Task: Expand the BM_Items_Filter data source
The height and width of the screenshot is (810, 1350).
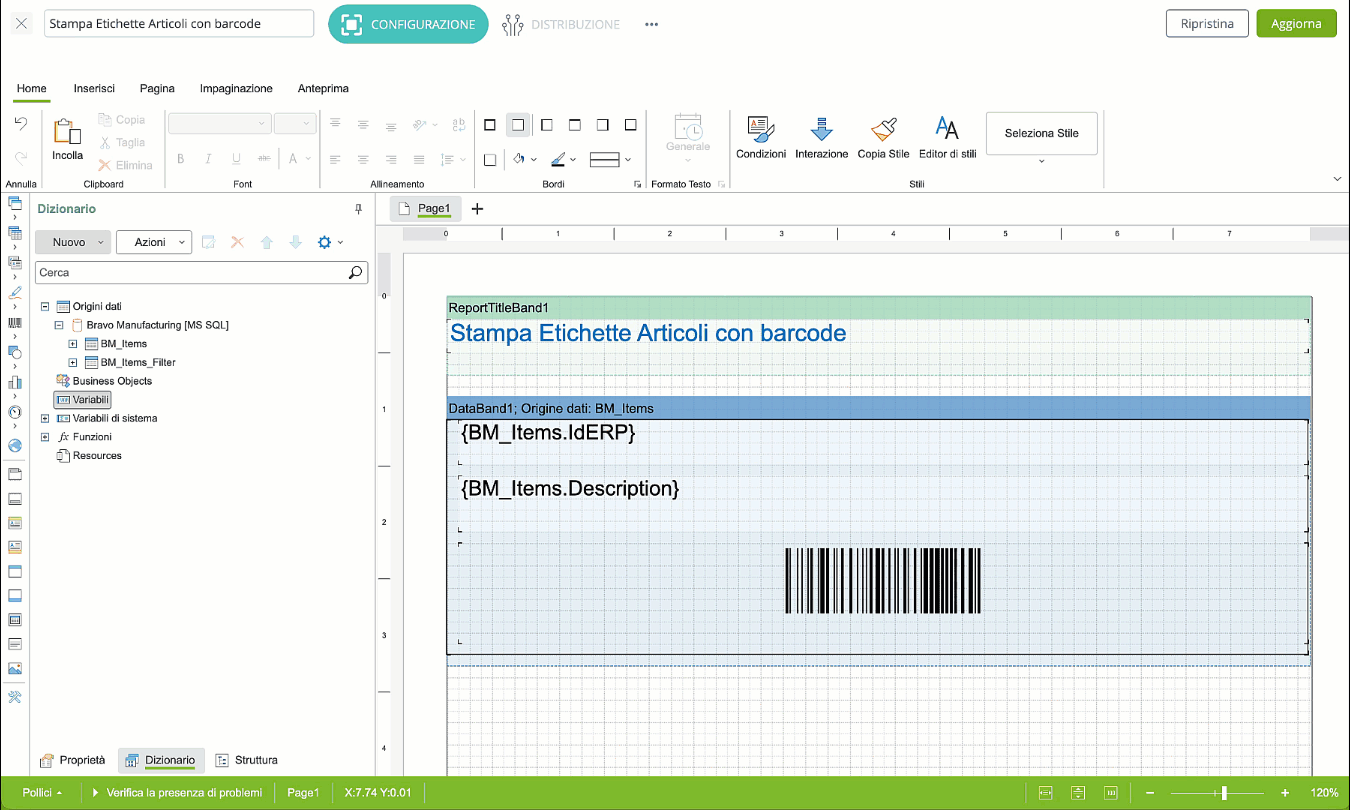Action: [73, 362]
